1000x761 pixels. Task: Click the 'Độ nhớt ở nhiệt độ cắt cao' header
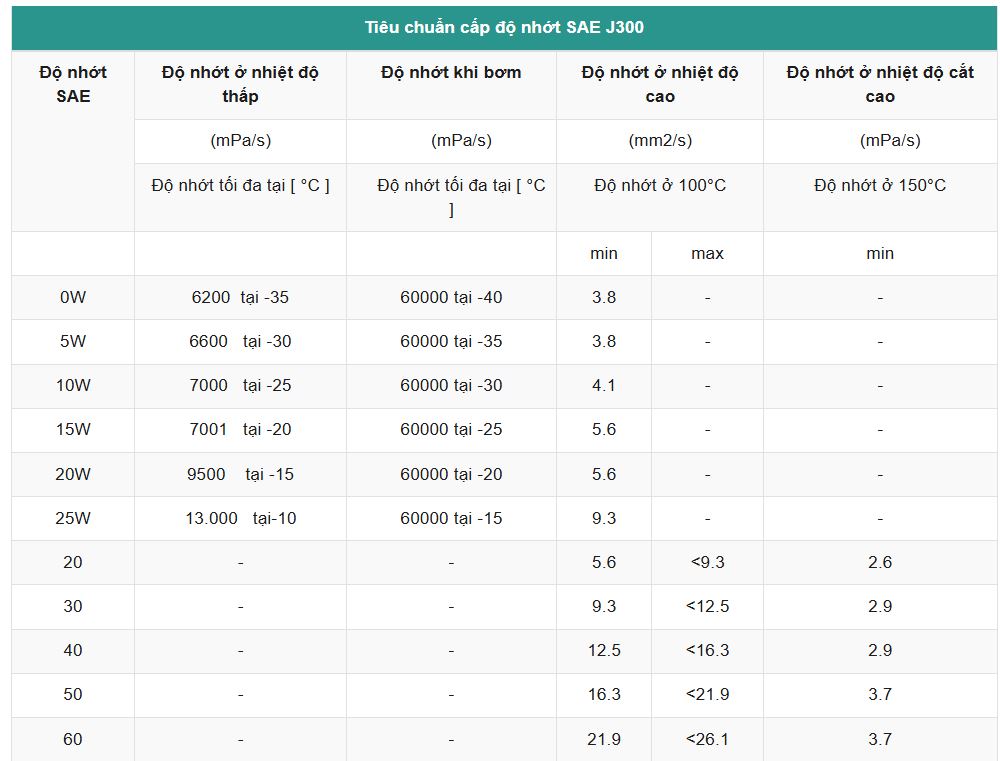click(880, 84)
